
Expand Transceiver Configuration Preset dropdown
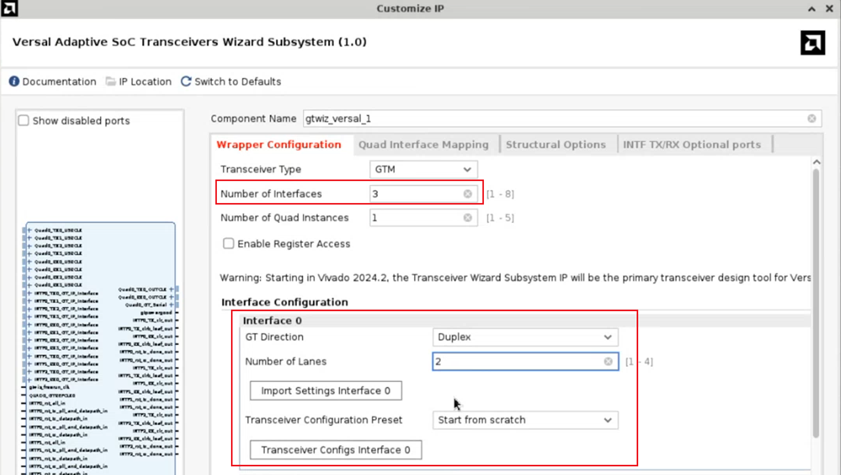525,420
